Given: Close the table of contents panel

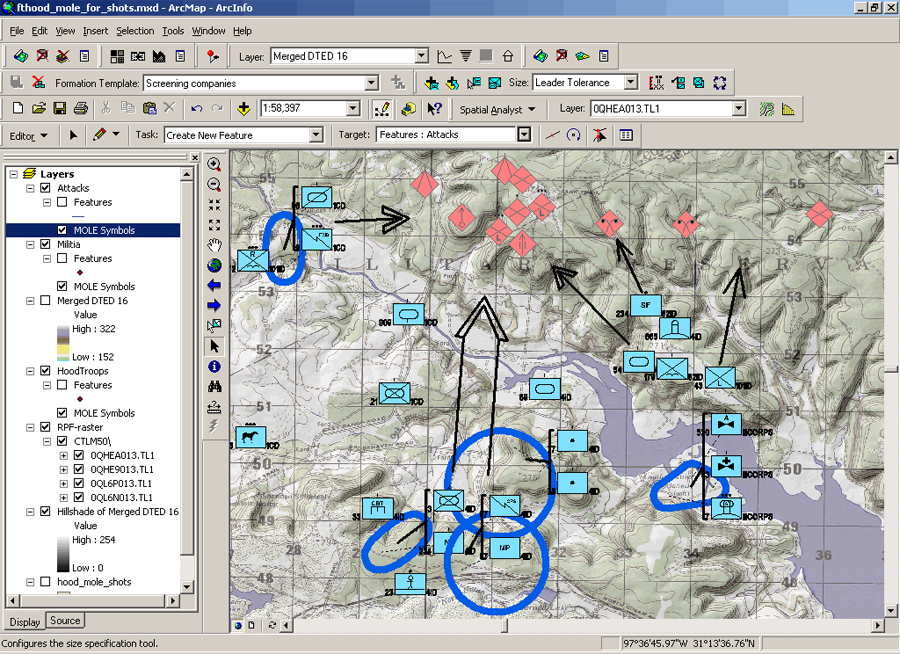Looking at the screenshot, I should pyautogui.click(x=195, y=157).
